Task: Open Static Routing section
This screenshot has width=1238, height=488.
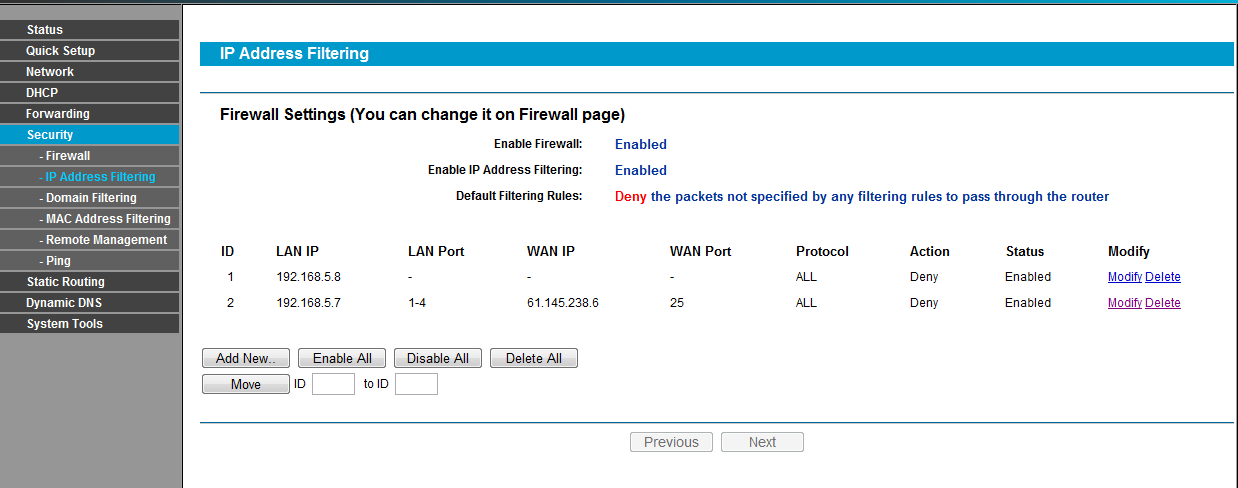Action: tap(65, 282)
